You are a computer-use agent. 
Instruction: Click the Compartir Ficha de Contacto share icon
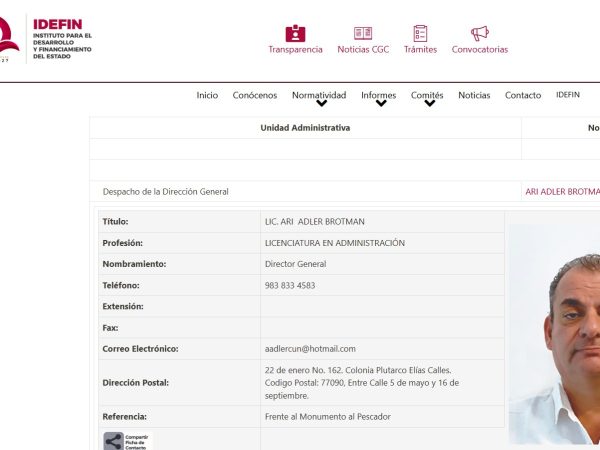click(114, 440)
